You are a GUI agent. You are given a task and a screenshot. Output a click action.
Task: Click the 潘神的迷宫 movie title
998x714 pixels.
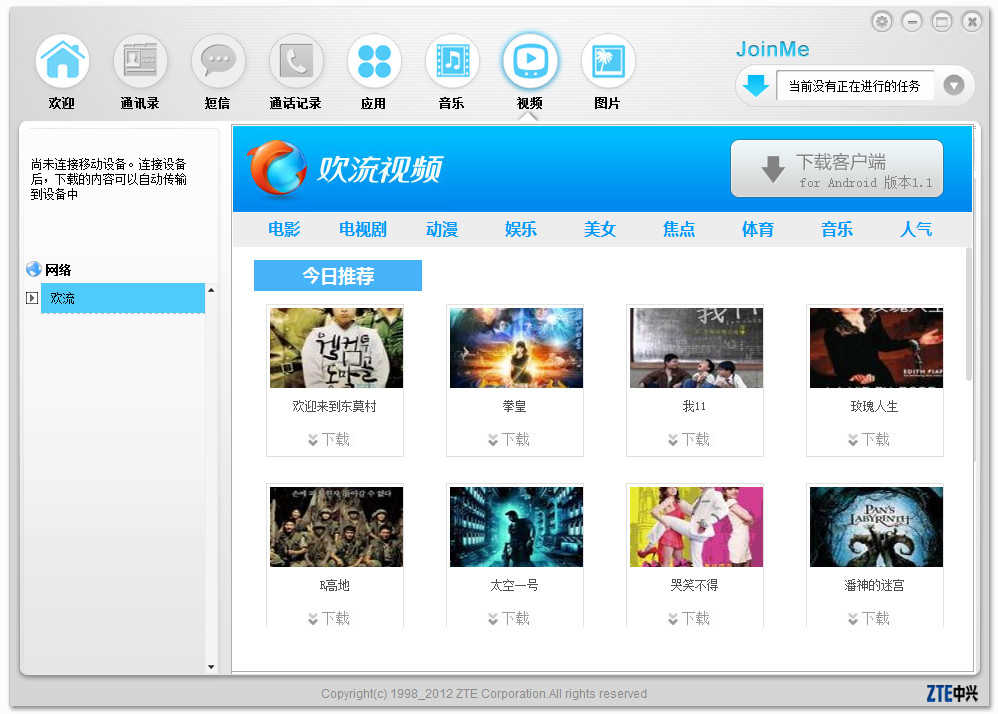[875, 585]
